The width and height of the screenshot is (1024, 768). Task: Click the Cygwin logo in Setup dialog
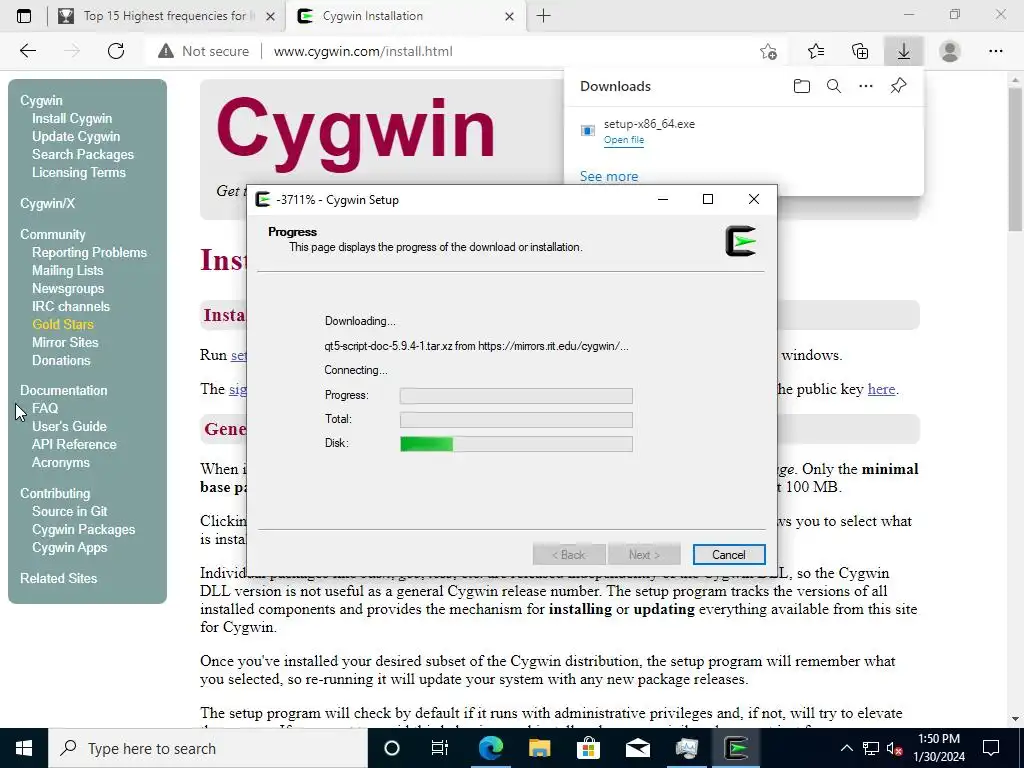click(x=741, y=242)
